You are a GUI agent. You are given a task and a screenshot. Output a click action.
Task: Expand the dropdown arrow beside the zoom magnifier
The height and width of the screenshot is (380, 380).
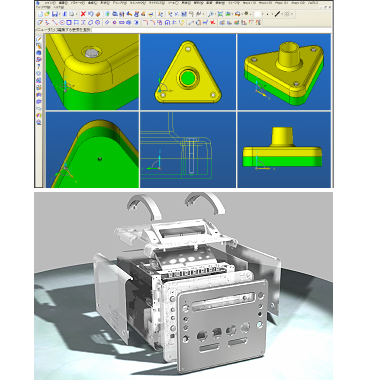point(215,14)
